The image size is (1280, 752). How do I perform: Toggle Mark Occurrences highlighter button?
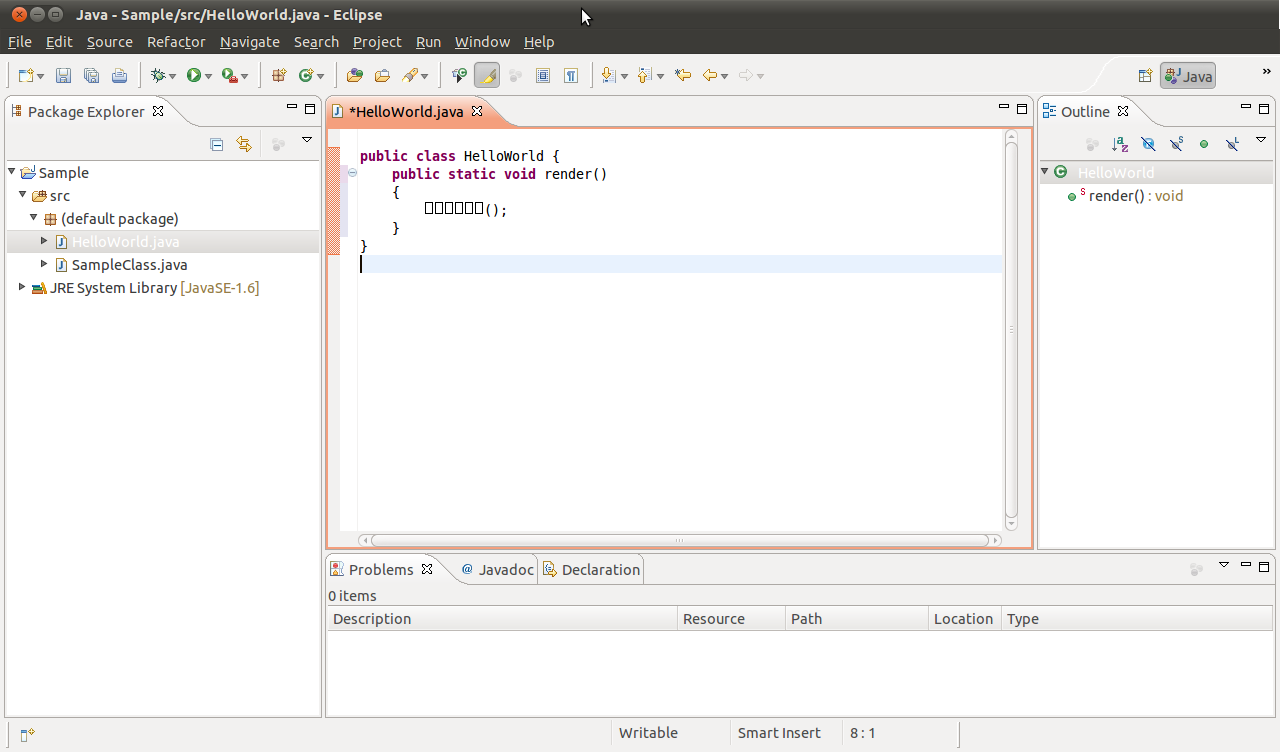[487, 76]
